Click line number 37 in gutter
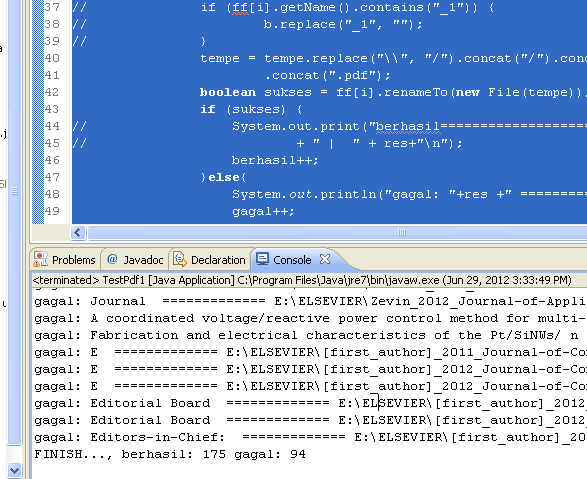 [x=52, y=7]
